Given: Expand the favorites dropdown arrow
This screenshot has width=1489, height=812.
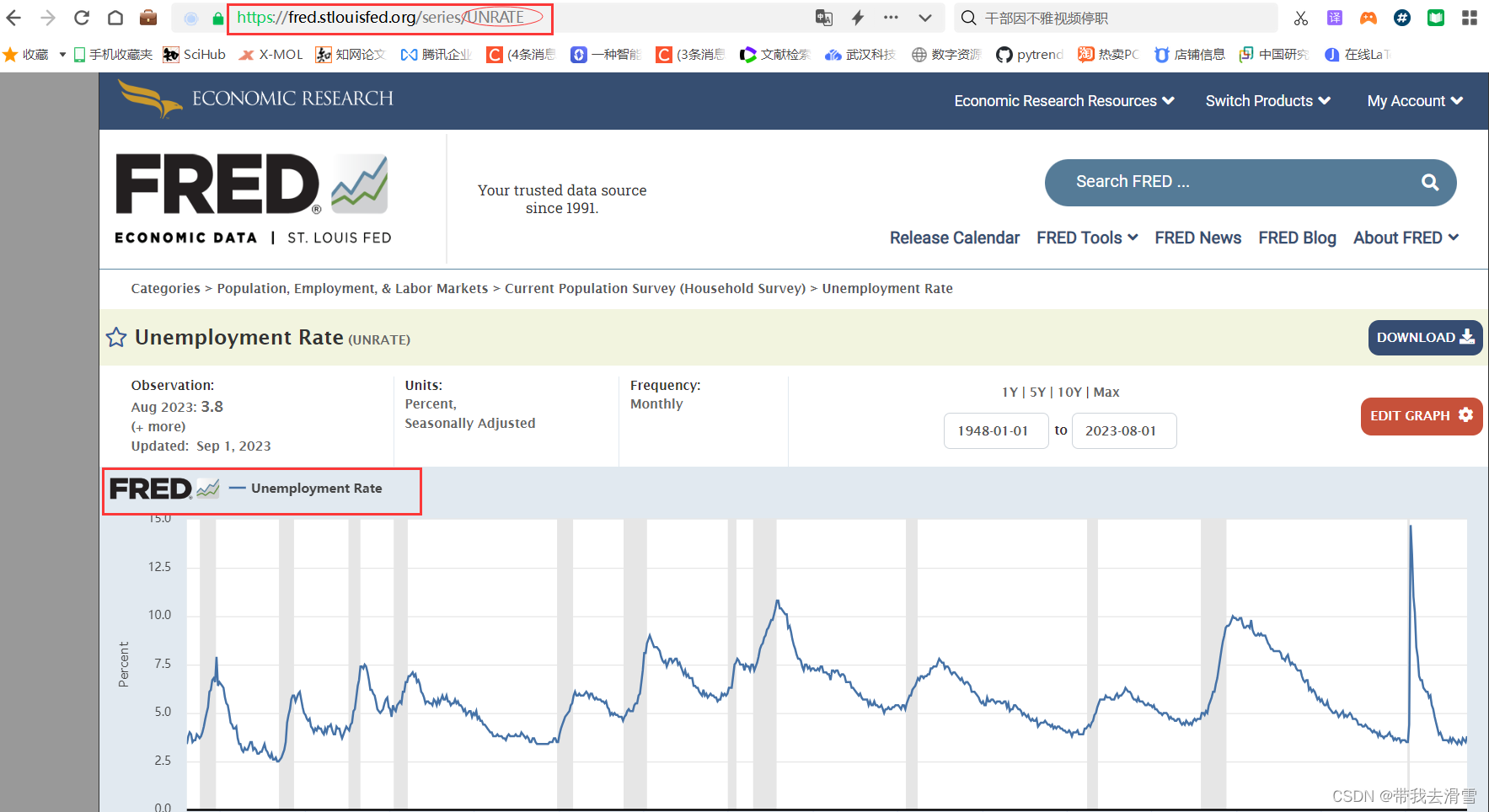Looking at the screenshot, I should coord(62,55).
